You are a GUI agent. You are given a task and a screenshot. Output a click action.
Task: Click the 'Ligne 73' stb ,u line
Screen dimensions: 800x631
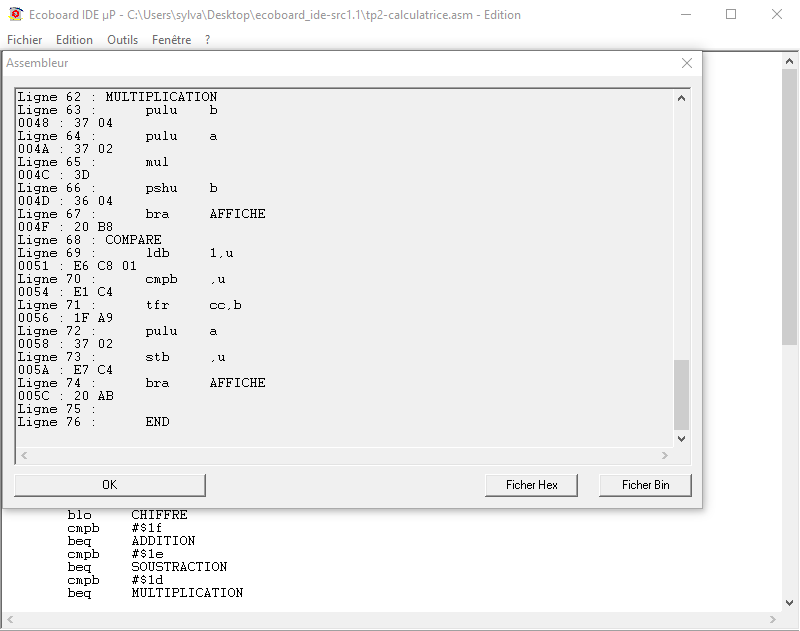[x=121, y=357]
